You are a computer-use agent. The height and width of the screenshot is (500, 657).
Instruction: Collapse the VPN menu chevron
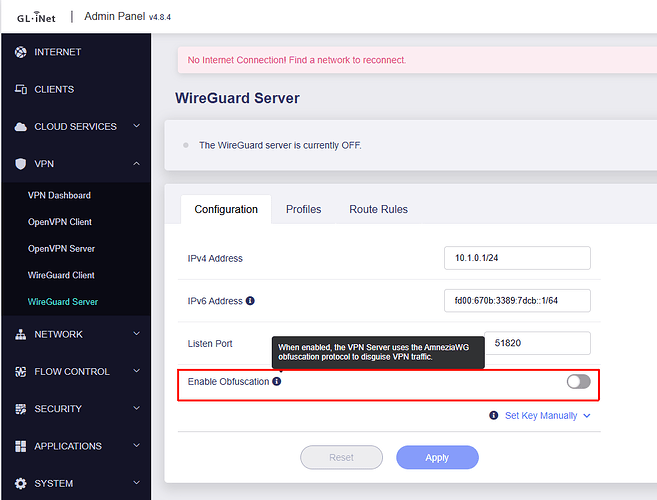tap(136, 164)
